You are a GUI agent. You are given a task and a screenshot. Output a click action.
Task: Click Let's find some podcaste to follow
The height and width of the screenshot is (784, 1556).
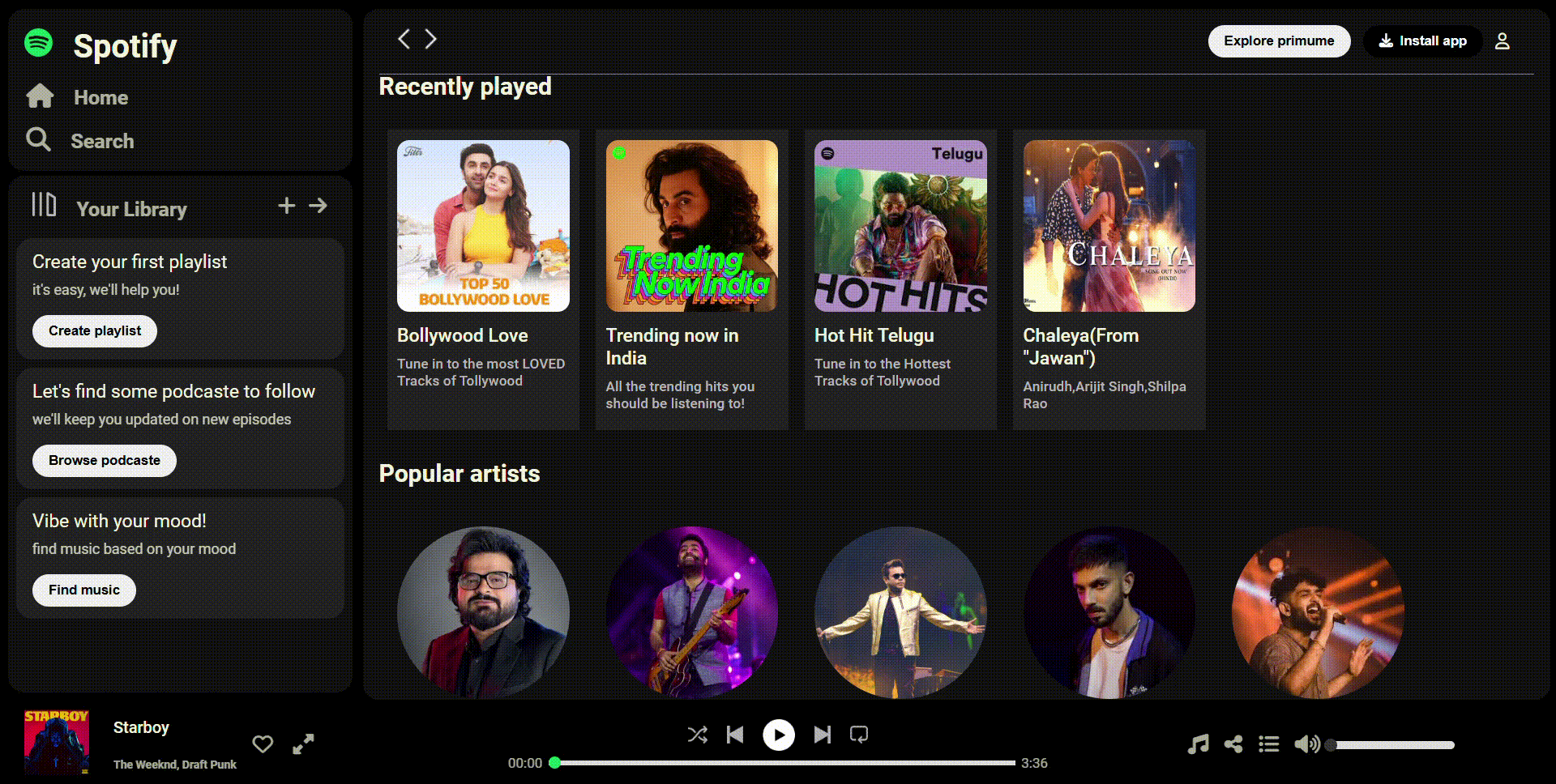(173, 392)
